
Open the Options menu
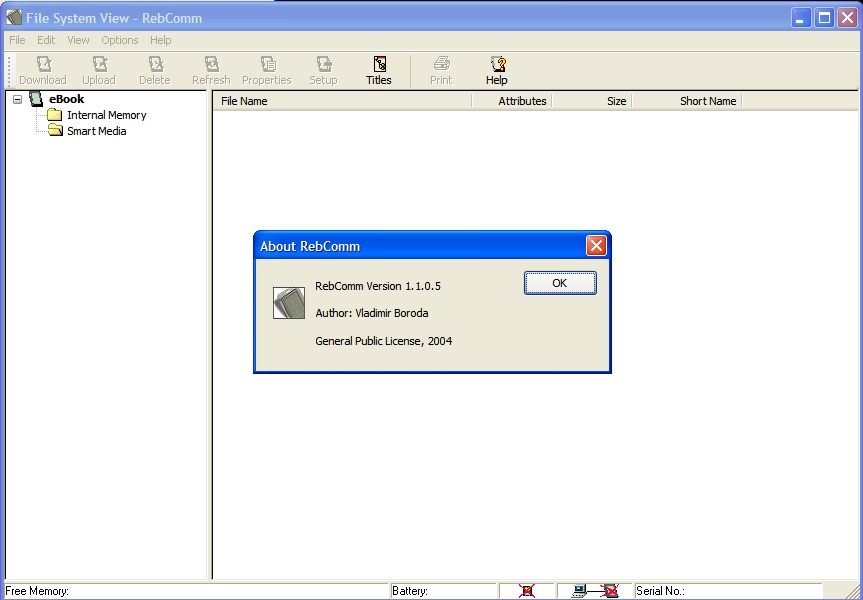point(119,40)
